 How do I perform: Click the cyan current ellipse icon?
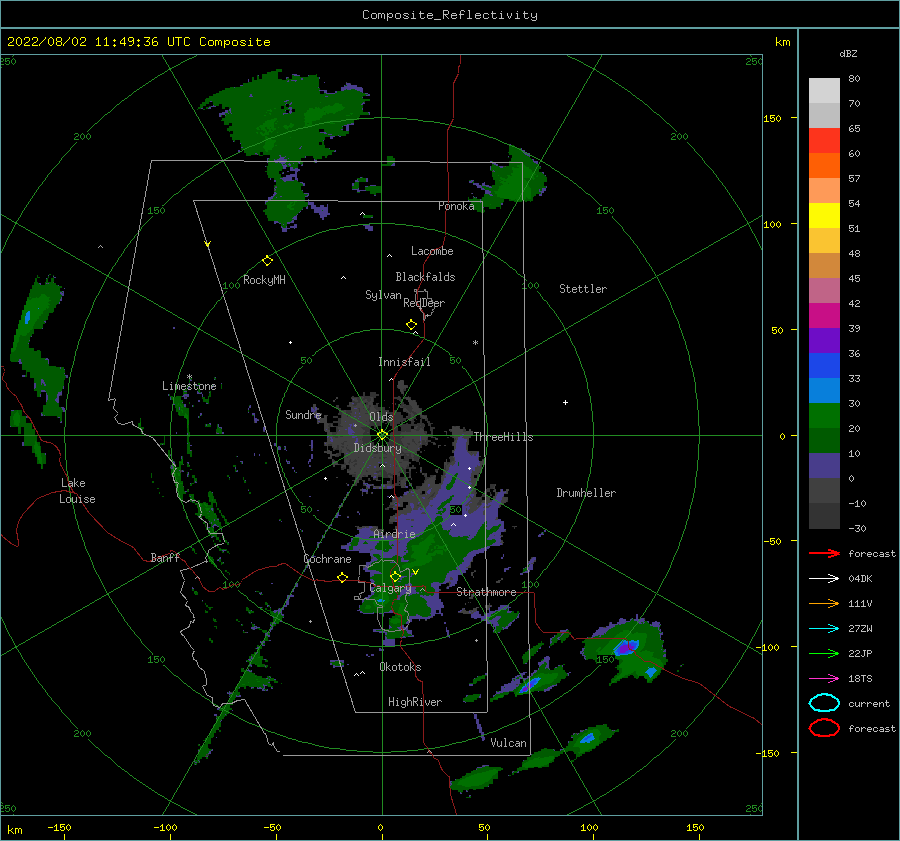tap(824, 703)
